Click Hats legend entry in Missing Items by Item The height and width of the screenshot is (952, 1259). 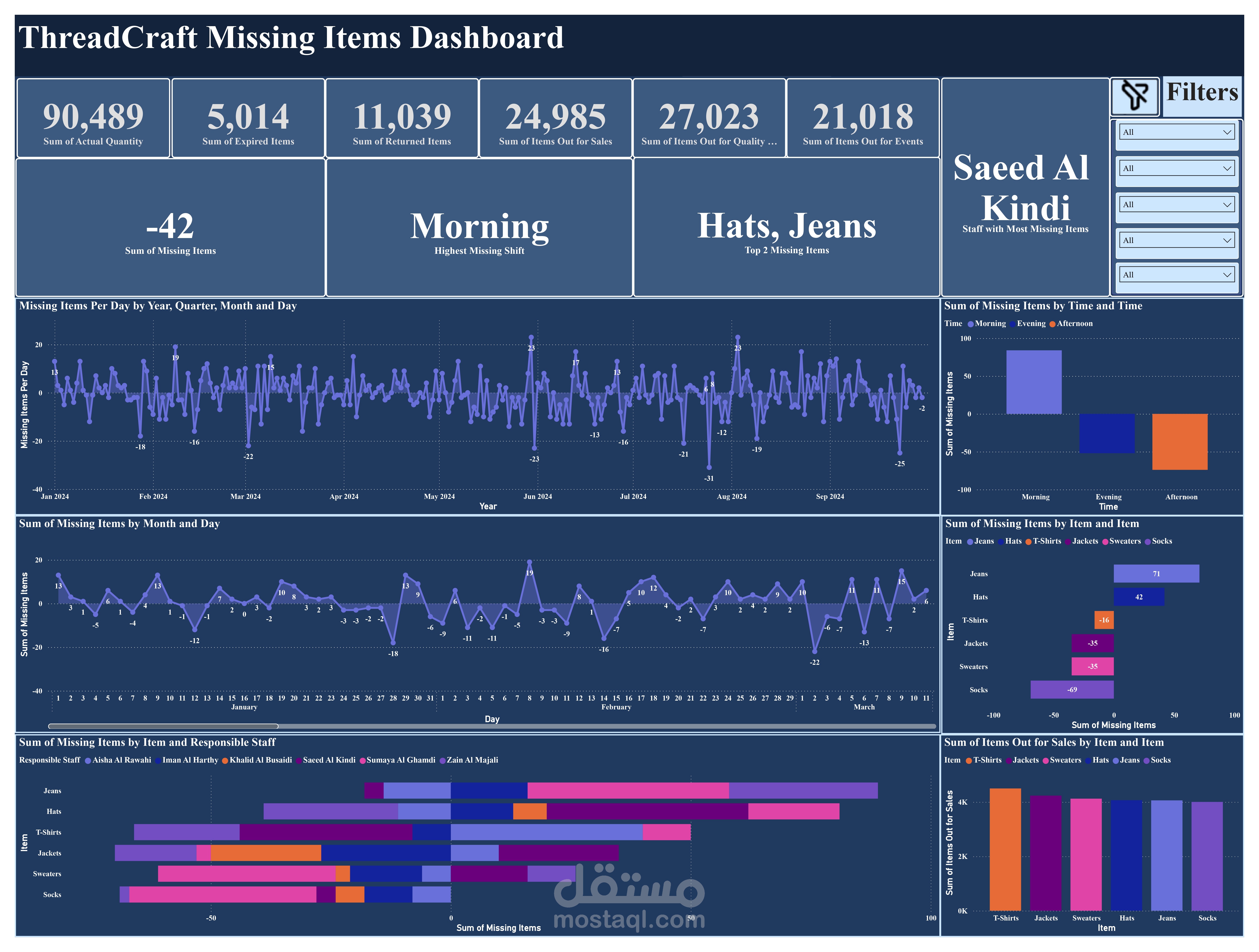1010,541
